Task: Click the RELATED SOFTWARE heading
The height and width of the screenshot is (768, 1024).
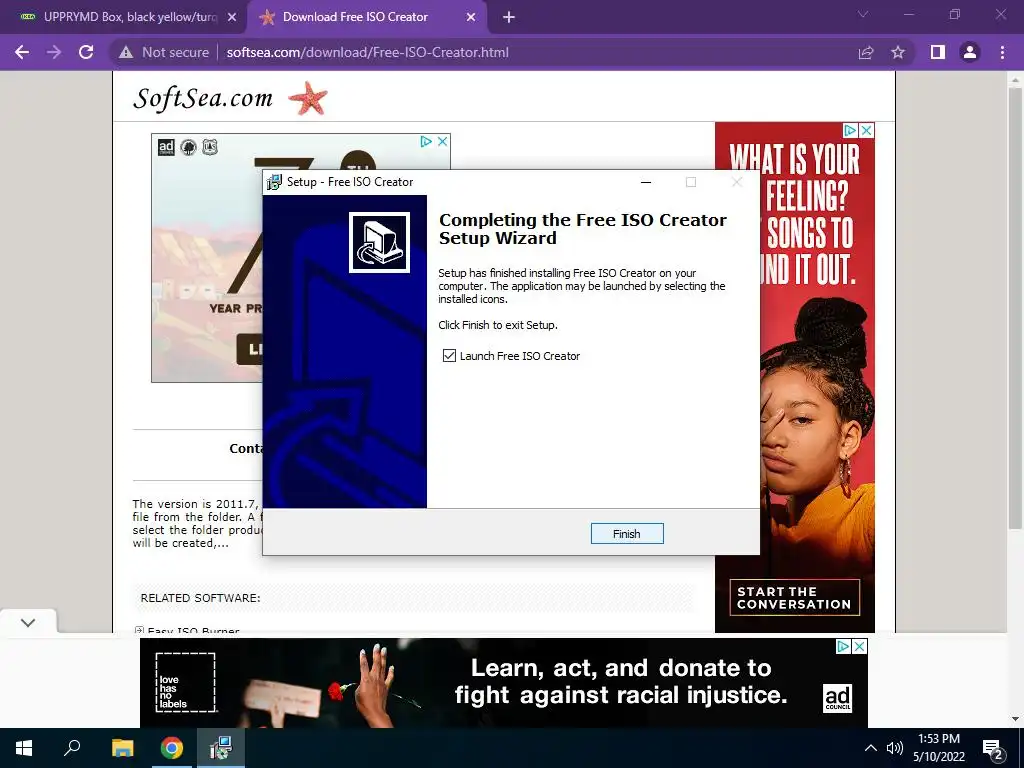Action: (x=200, y=598)
